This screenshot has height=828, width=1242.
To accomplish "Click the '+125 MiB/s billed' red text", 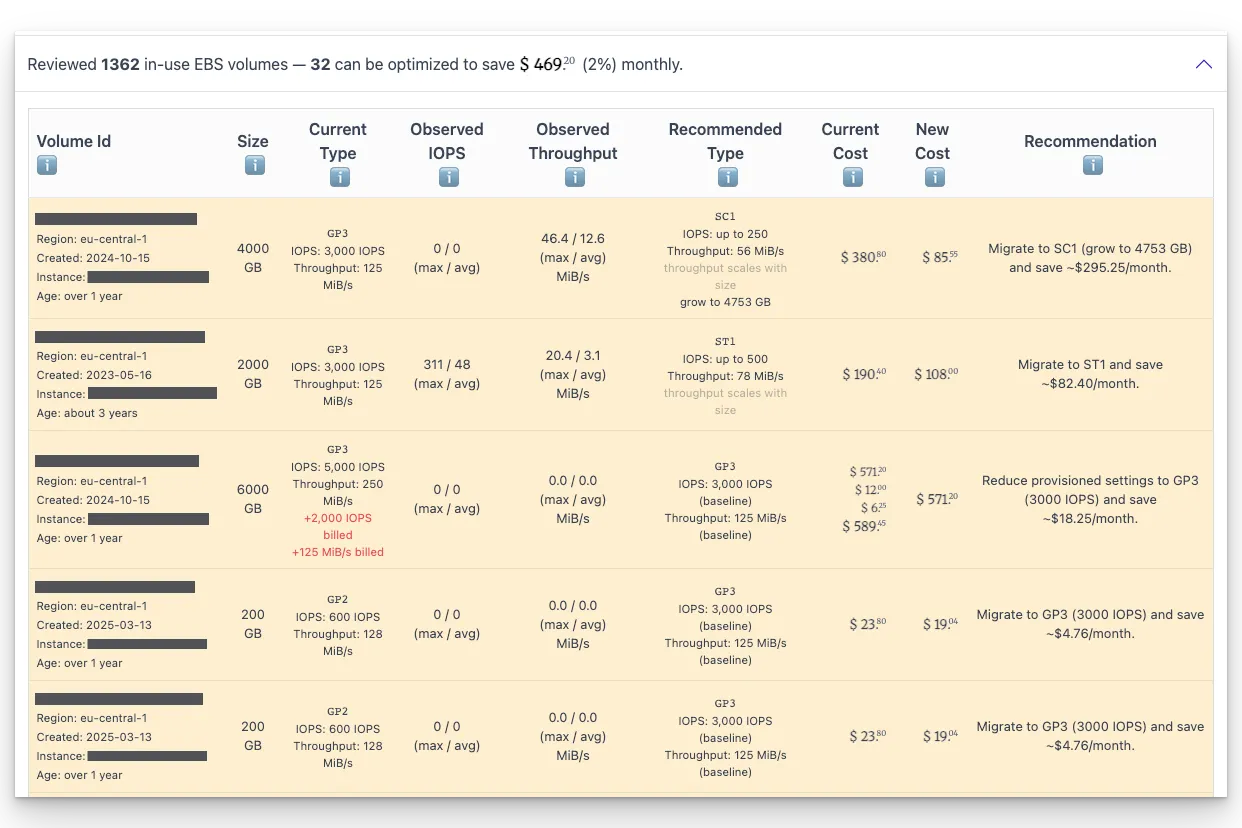I will pos(338,552).
